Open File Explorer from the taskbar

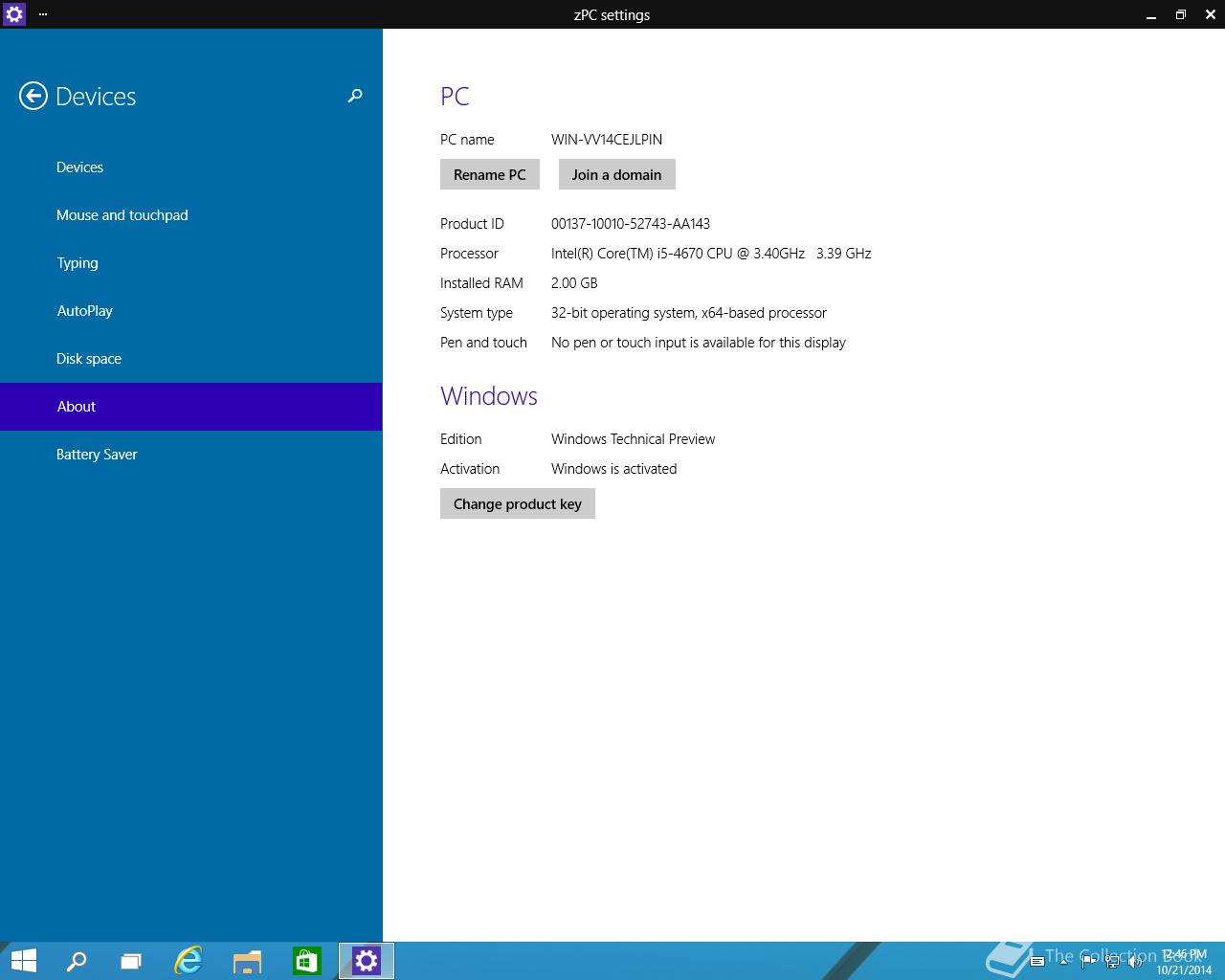tap(247, 961)
